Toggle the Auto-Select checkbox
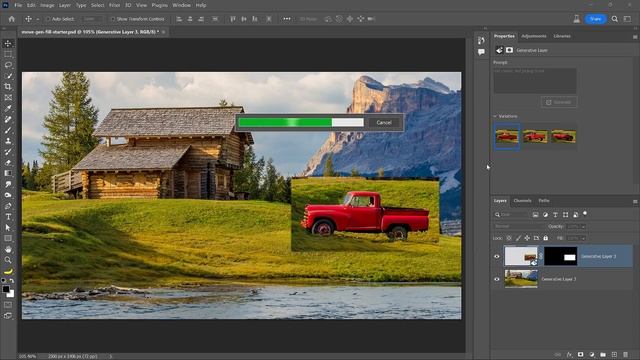Viewport: 640px width, 360px height. [x=48, y=19]
